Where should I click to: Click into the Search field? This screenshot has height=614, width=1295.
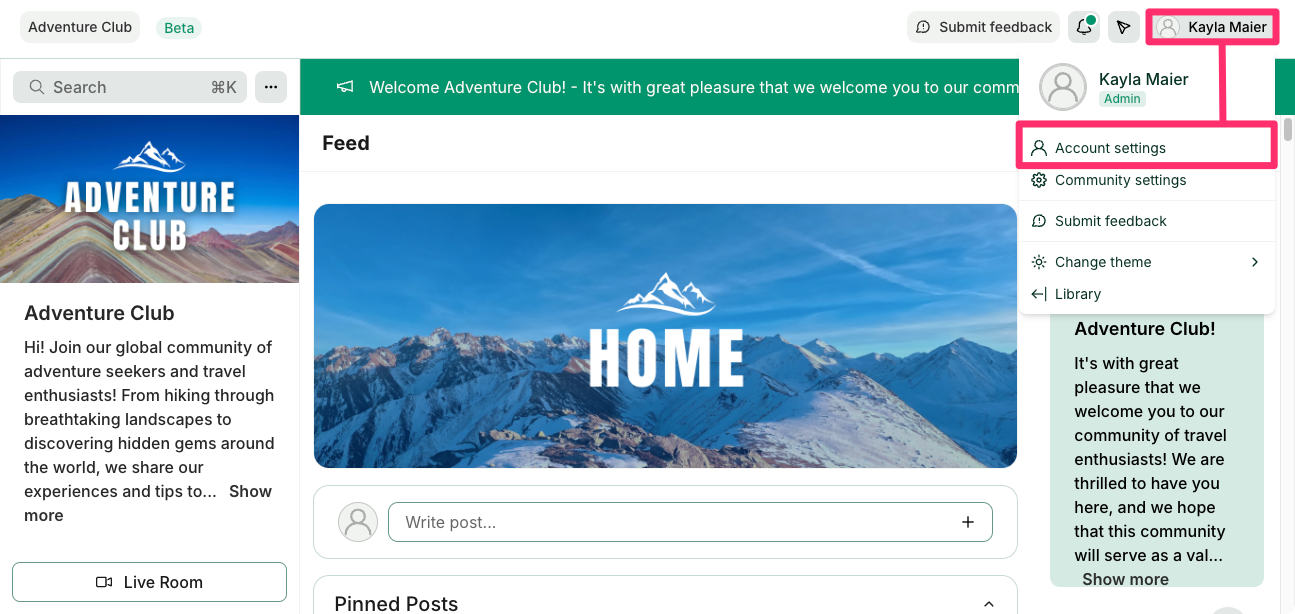click(130, 87)
